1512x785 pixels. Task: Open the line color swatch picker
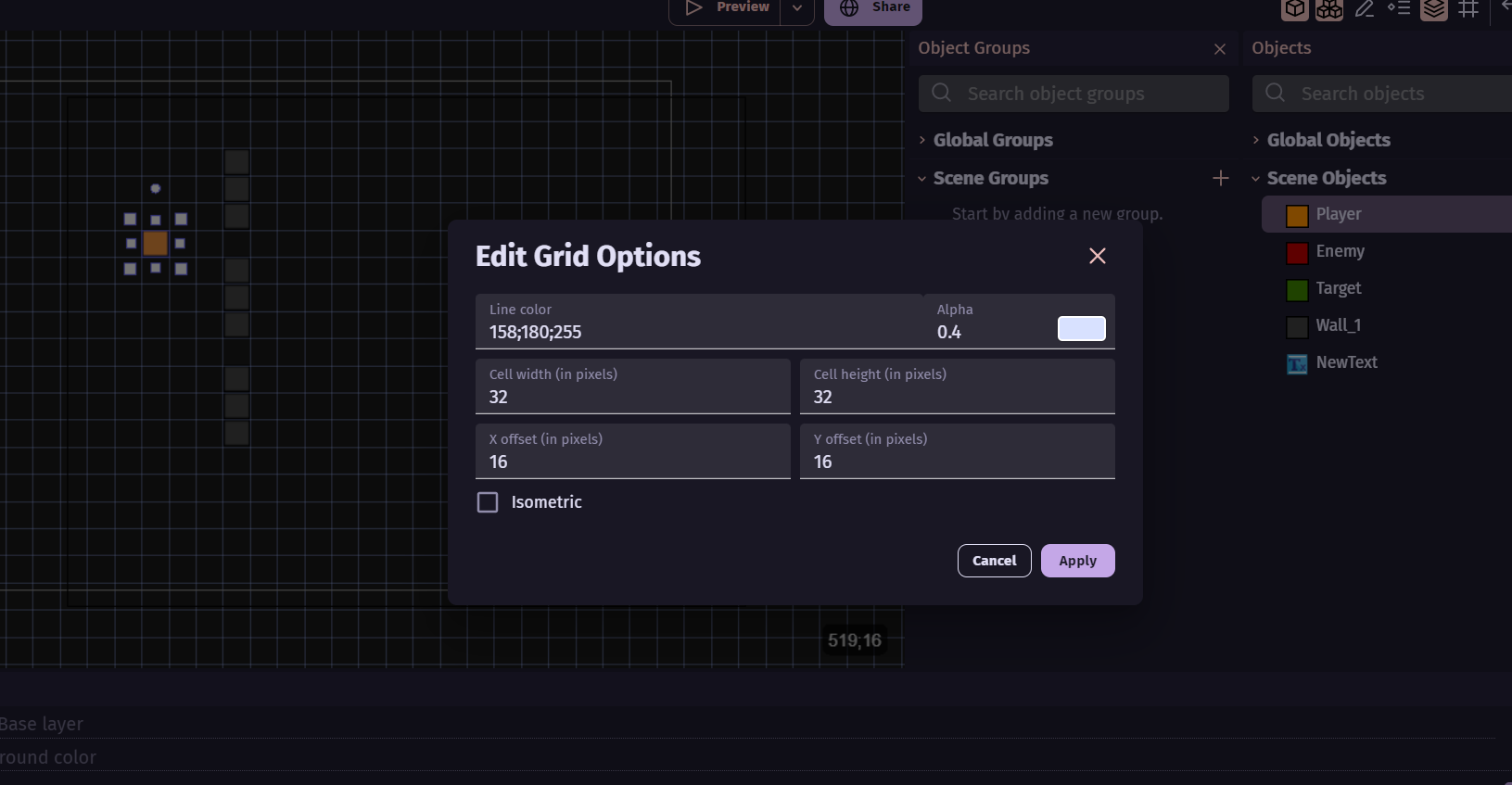pyautogui.click(x=1081, y=329)
